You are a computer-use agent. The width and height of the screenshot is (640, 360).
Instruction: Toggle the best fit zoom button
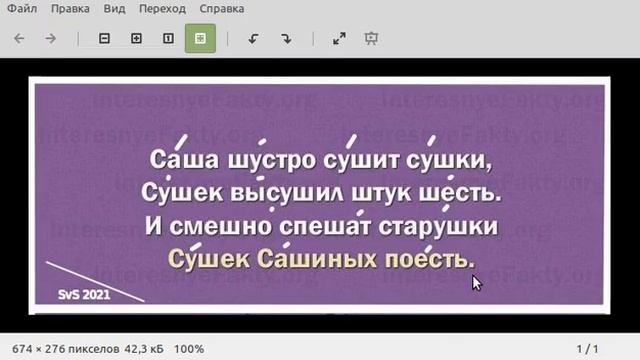[200, 38]
